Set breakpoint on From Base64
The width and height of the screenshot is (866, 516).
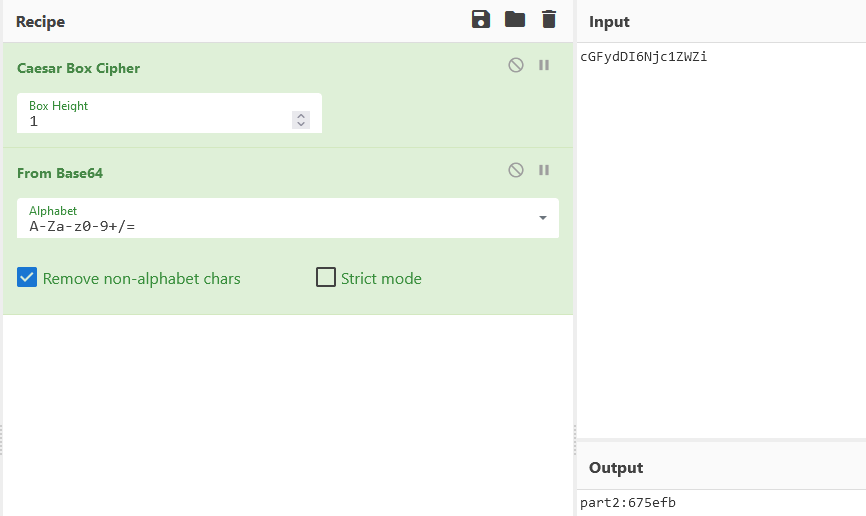point(544,170)
